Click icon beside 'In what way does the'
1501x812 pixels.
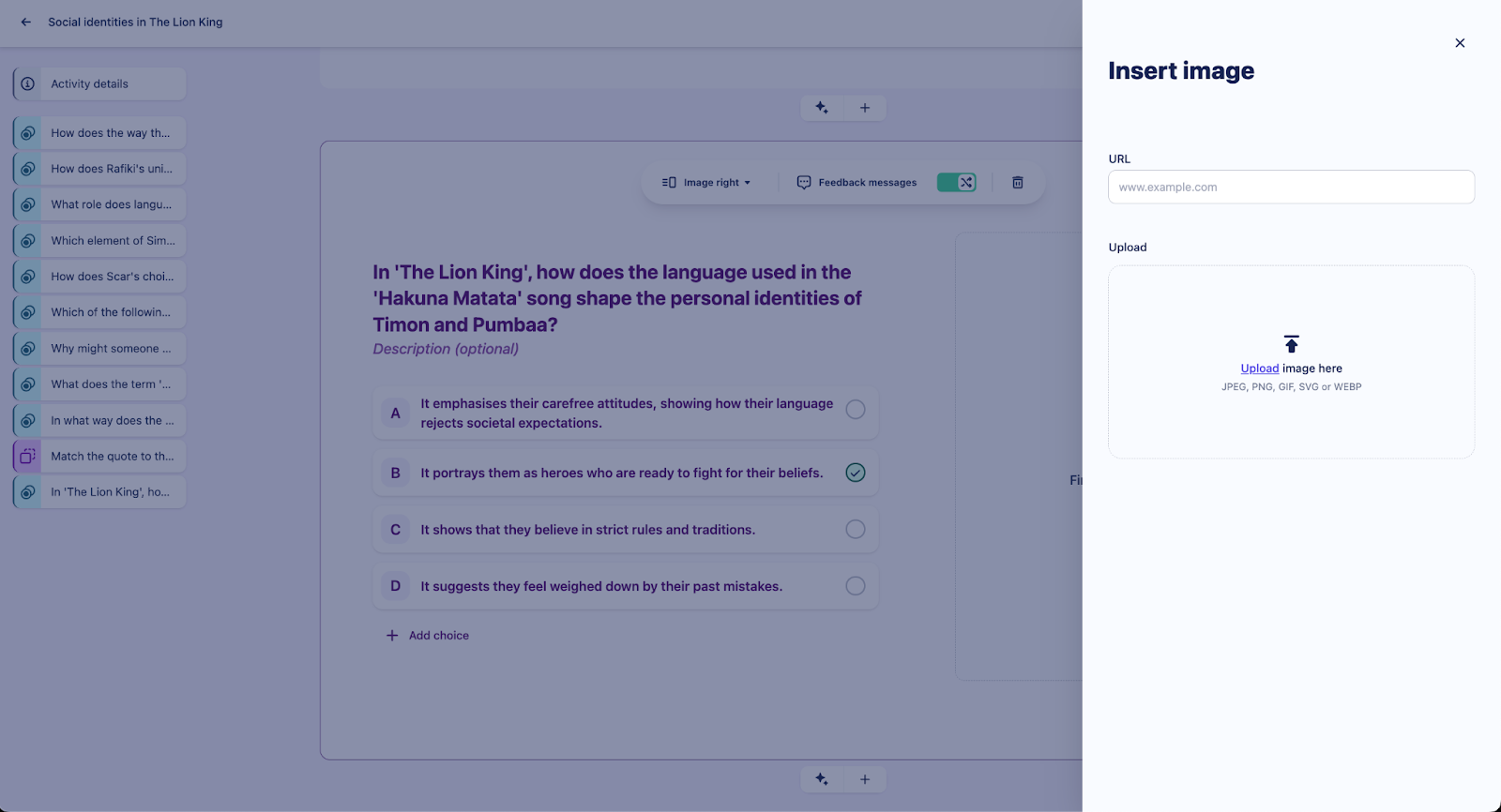[28, 421]
